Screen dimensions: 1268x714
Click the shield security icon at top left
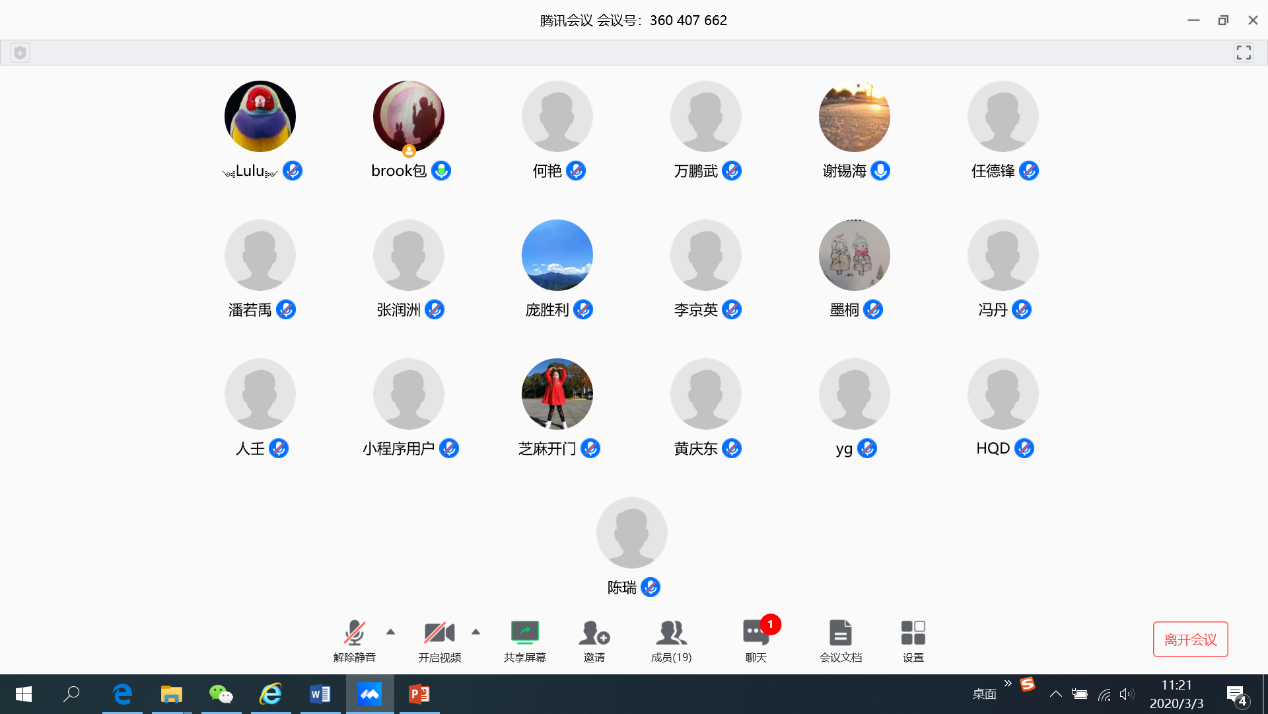tap(20, 53)
